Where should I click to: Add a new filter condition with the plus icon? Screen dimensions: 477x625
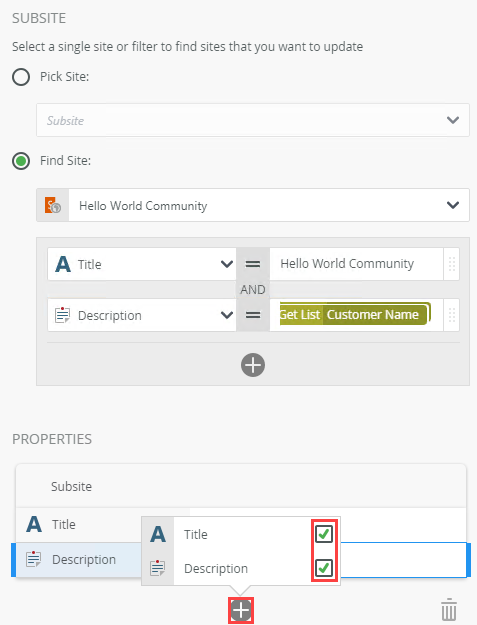[253, 365]
